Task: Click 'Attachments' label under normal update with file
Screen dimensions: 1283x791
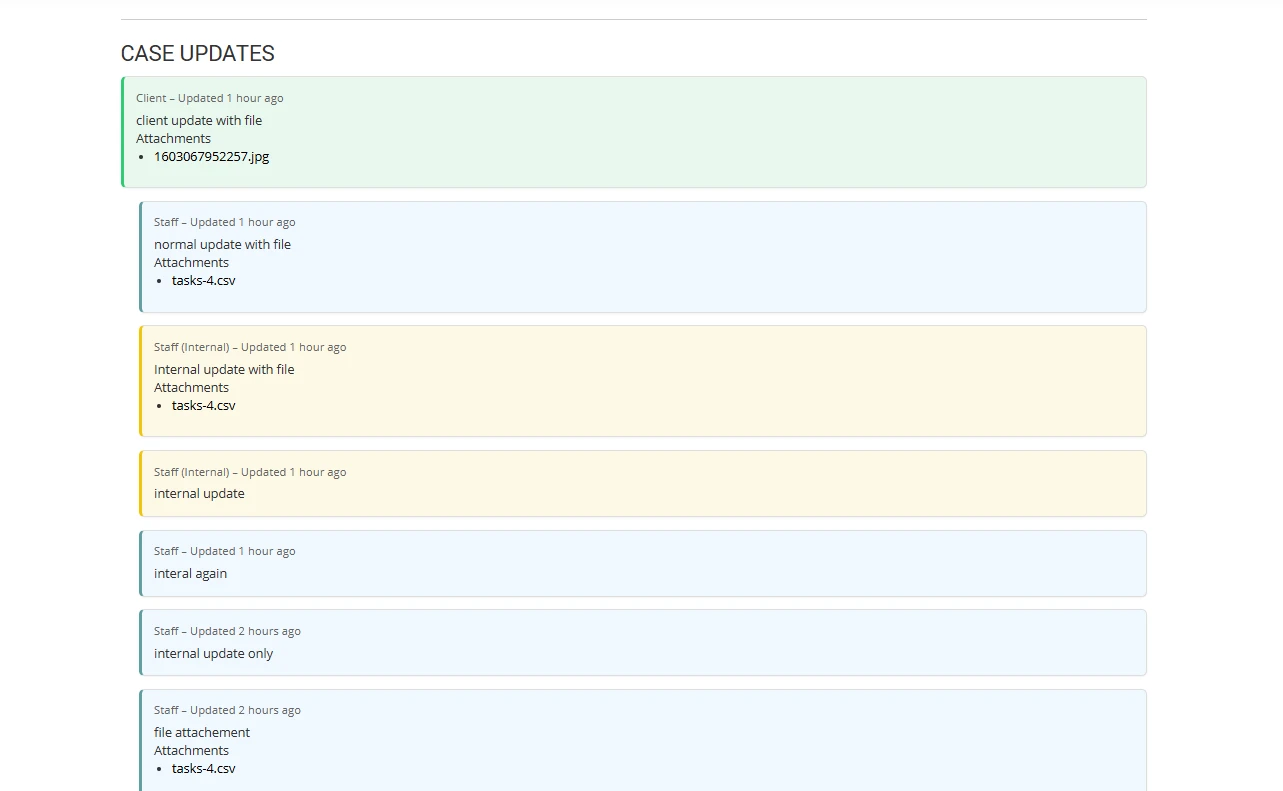Action: click(191, 263)
